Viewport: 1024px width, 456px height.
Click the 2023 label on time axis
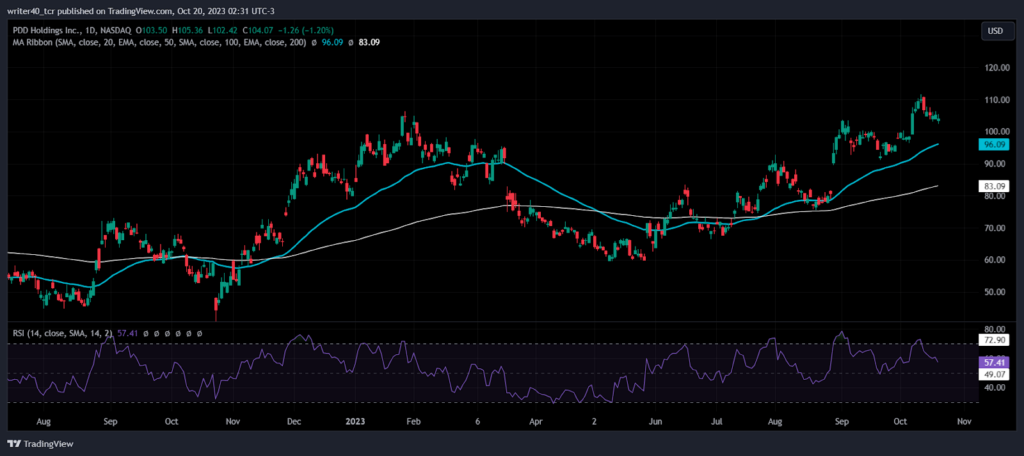[x=357, y=422]
